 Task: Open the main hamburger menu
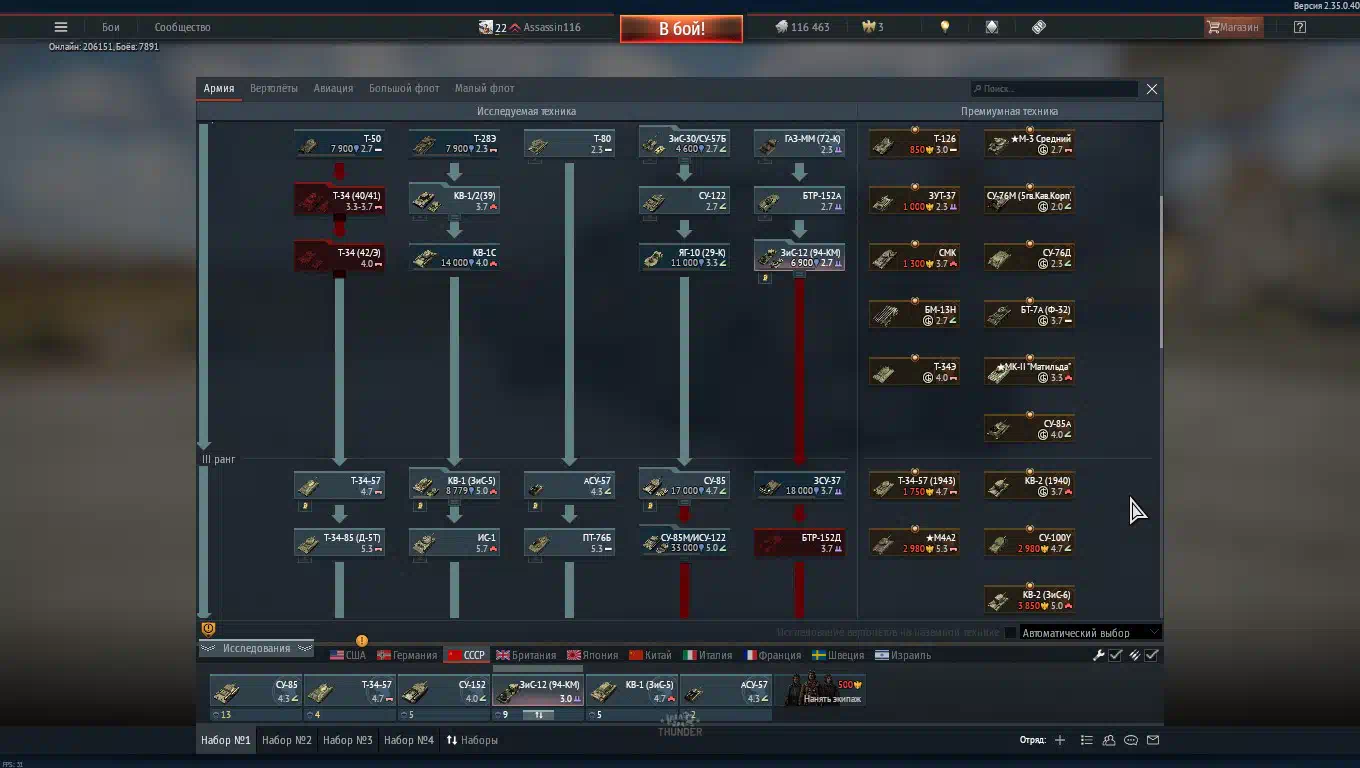(61, 28)
